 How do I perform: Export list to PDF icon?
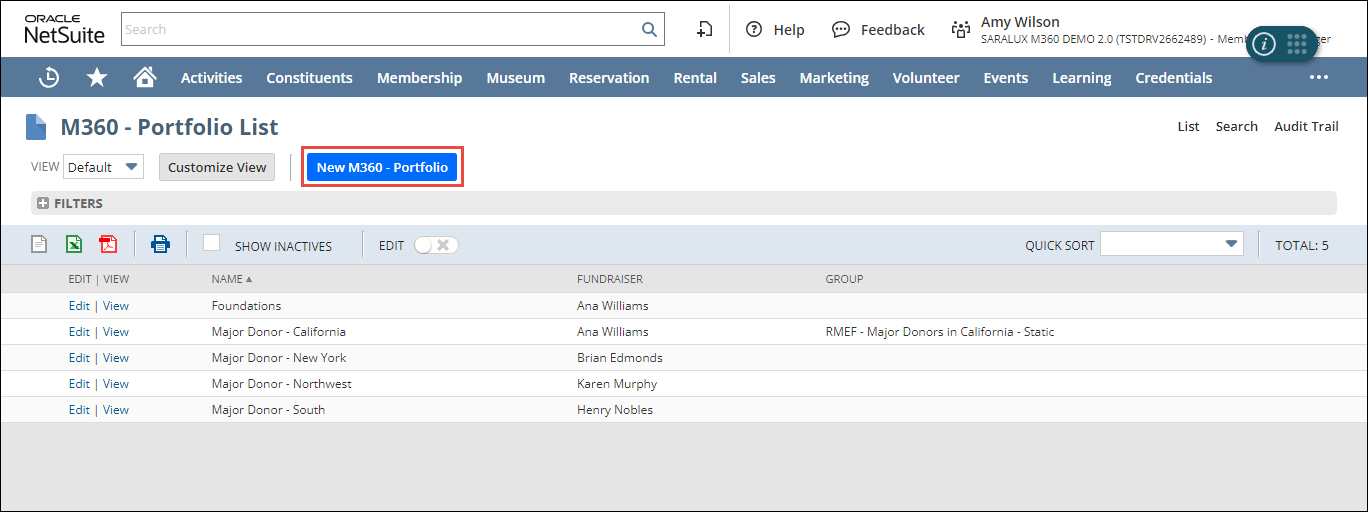pyautogui.click(x=108, y=244)
